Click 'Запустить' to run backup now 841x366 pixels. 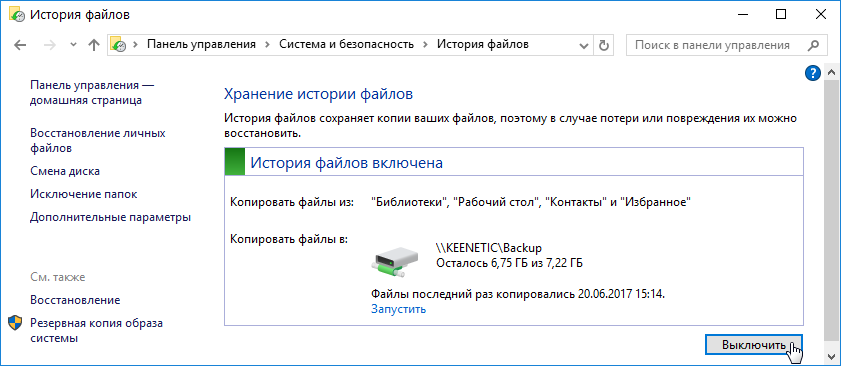[x=399, y=309]
